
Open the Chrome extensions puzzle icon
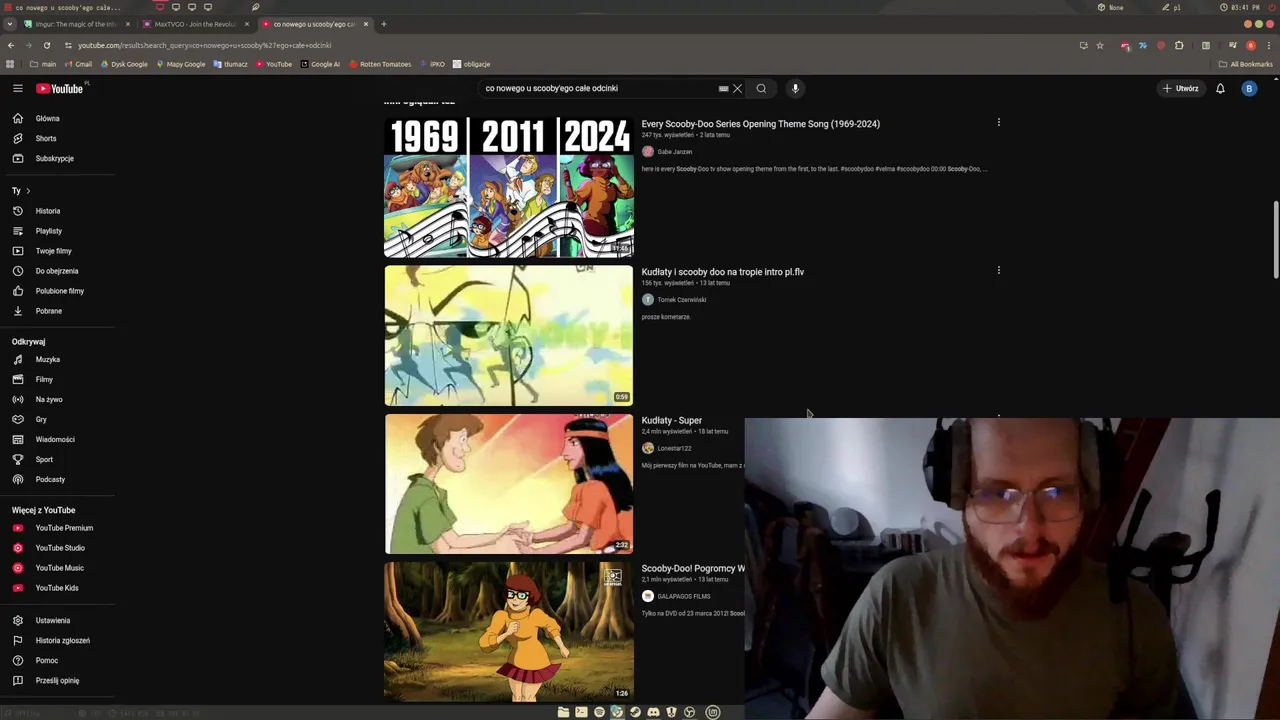click(1179, 45)
